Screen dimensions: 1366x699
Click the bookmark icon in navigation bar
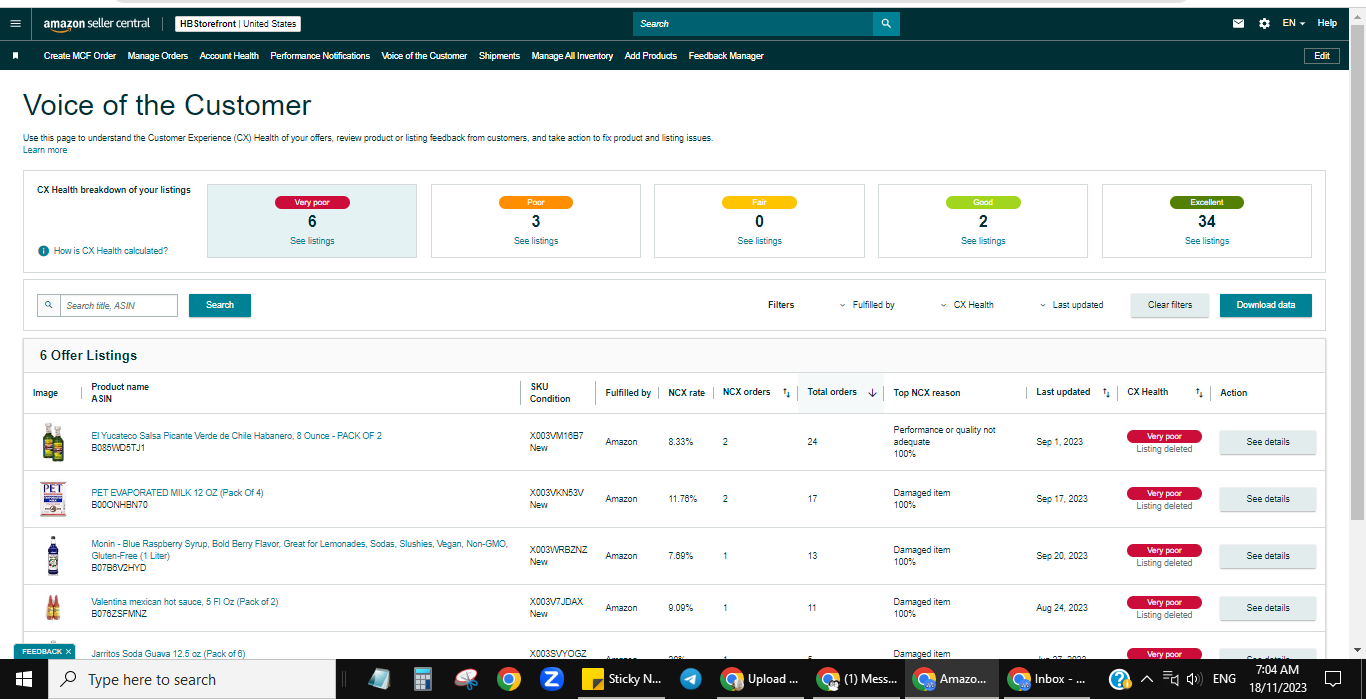(15, 56)
